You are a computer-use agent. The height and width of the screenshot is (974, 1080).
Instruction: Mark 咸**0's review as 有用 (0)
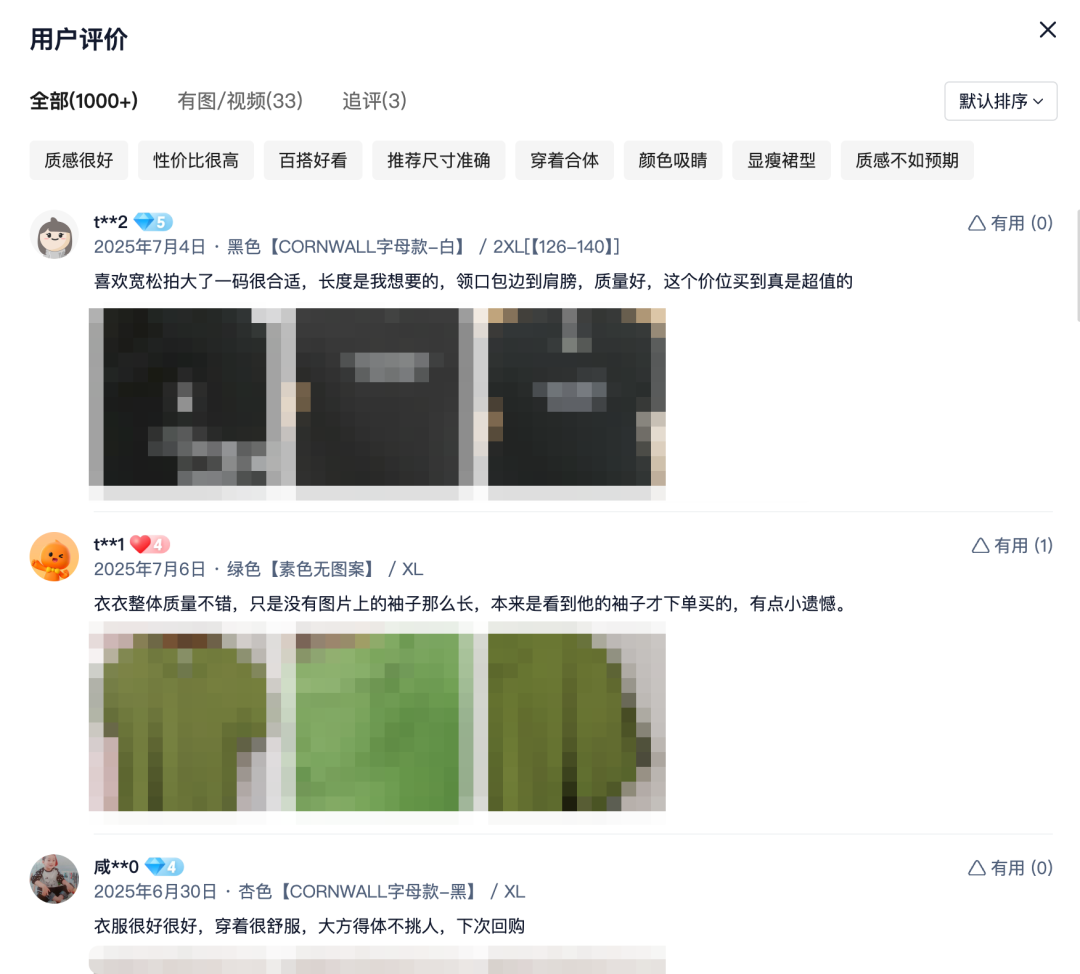point(1010,868)
